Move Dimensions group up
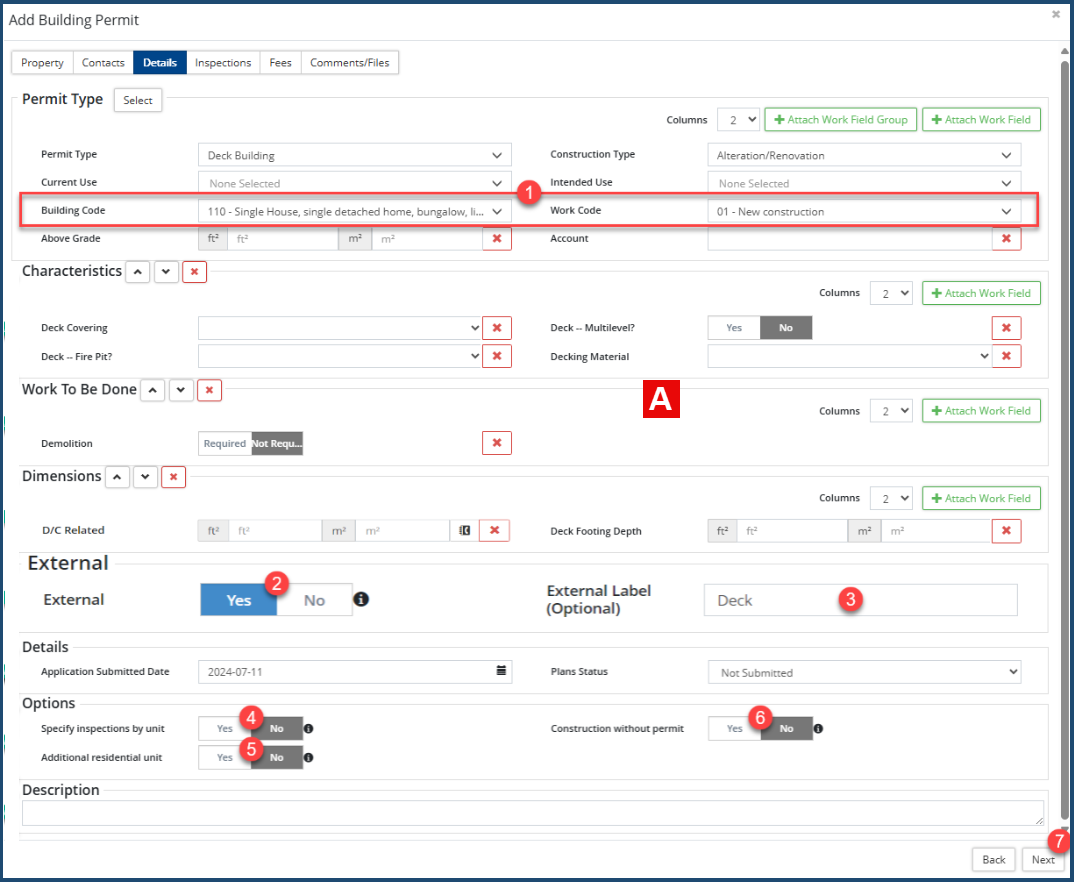Image resolution: width=1074 pixels, height=882 pixels. [117, 477]
